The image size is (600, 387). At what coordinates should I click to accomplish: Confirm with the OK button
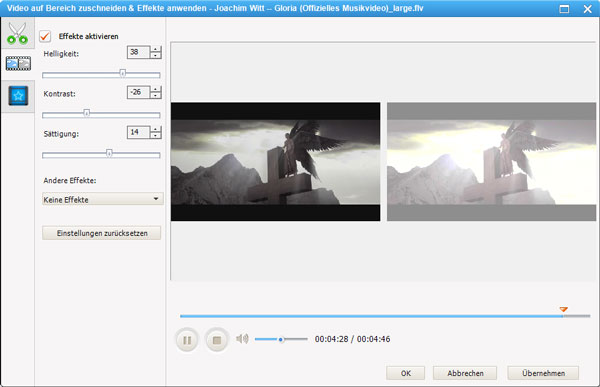(406, 373)
